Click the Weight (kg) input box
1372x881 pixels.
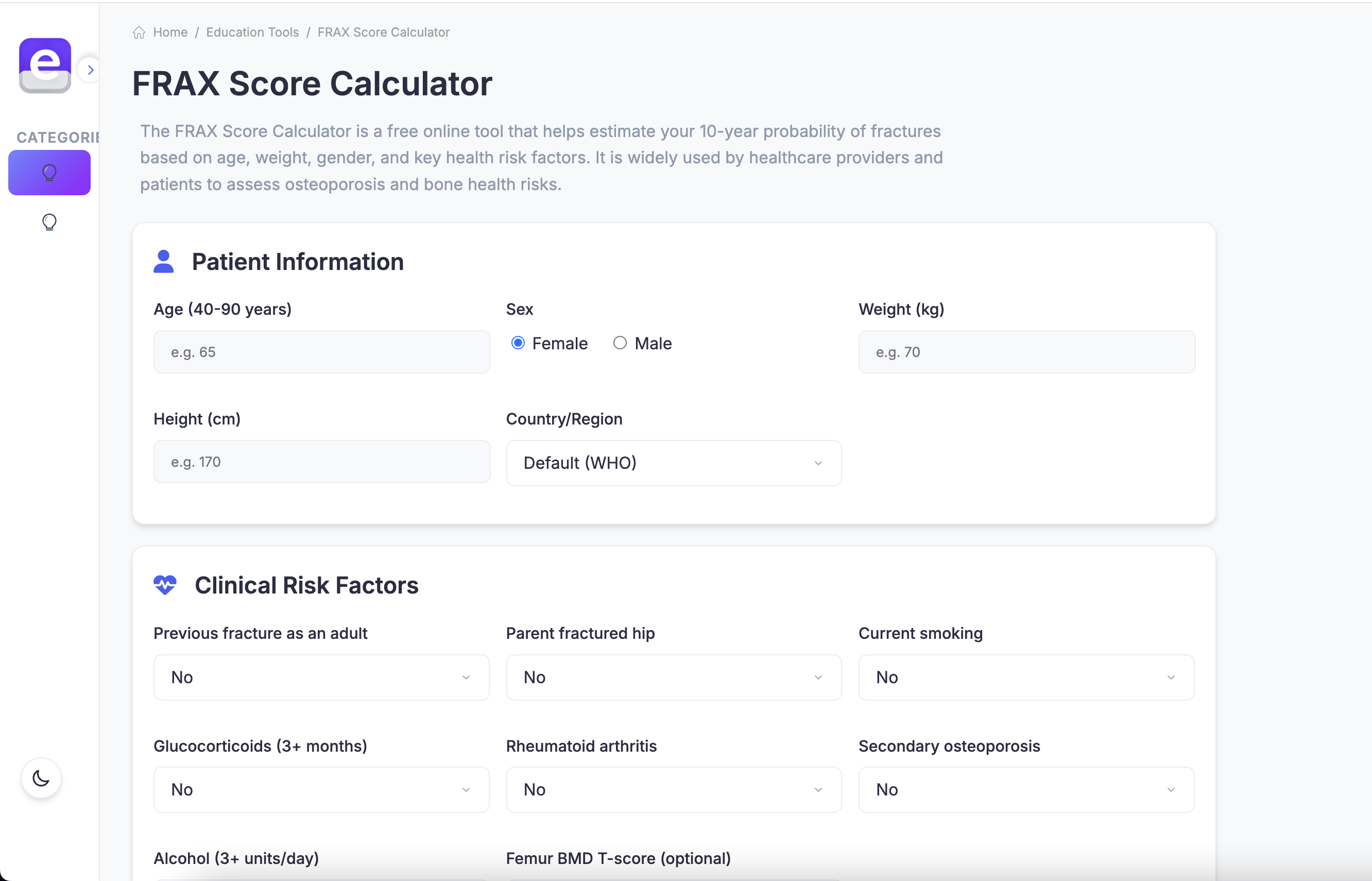click(x=1025, y=351)
